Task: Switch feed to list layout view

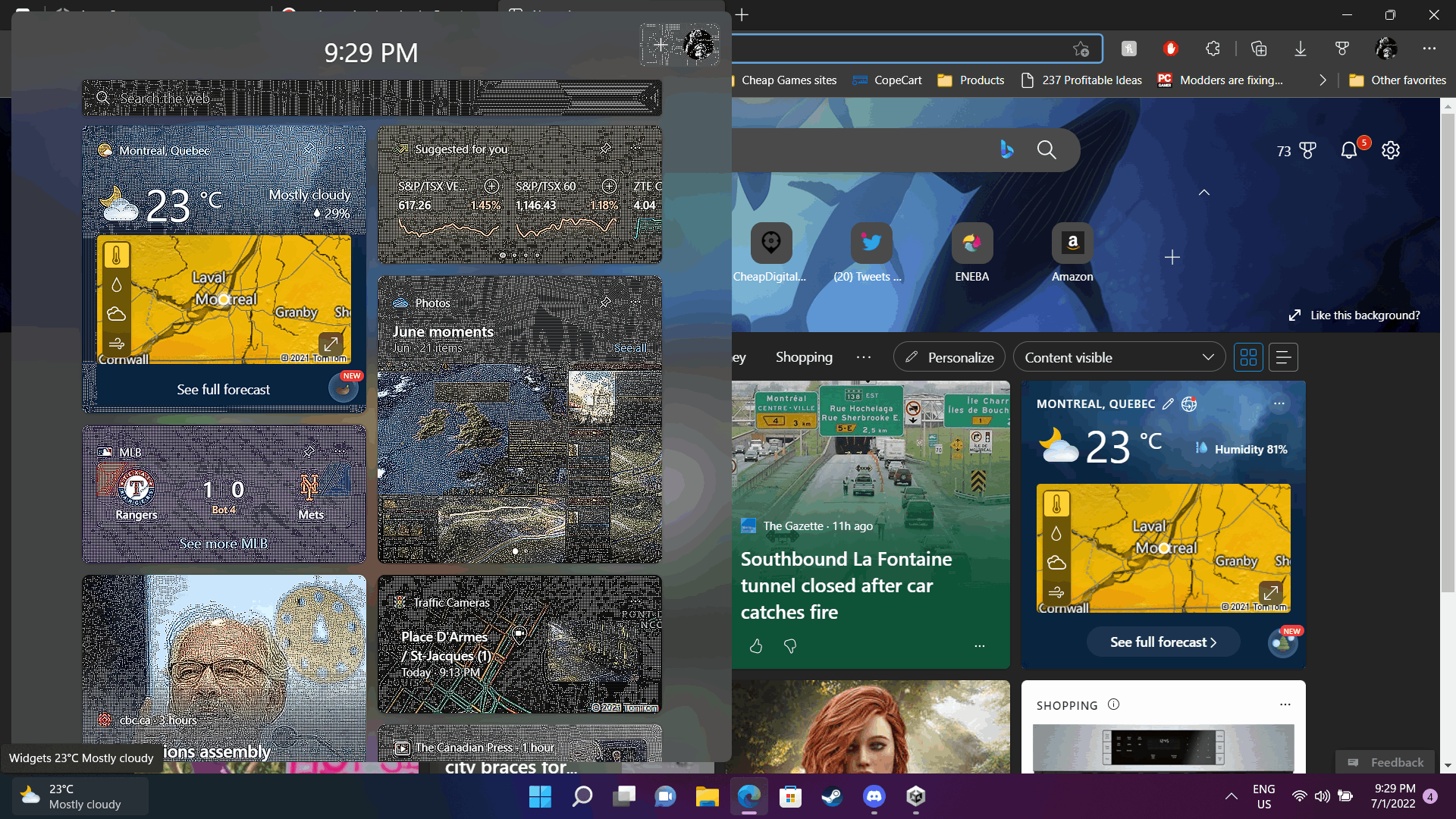Action: tap(1283, 357)
